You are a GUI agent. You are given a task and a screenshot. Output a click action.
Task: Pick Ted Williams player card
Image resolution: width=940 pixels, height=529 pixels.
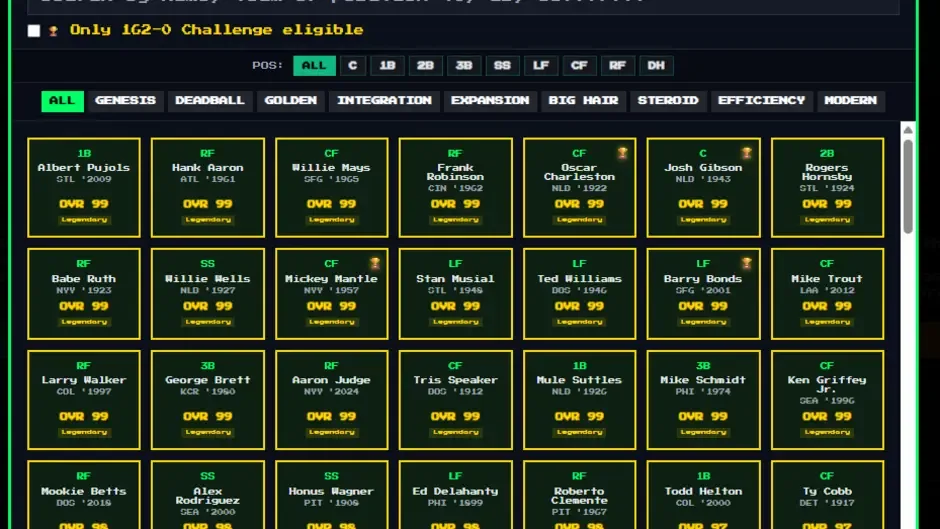click(x=579, y=294)
